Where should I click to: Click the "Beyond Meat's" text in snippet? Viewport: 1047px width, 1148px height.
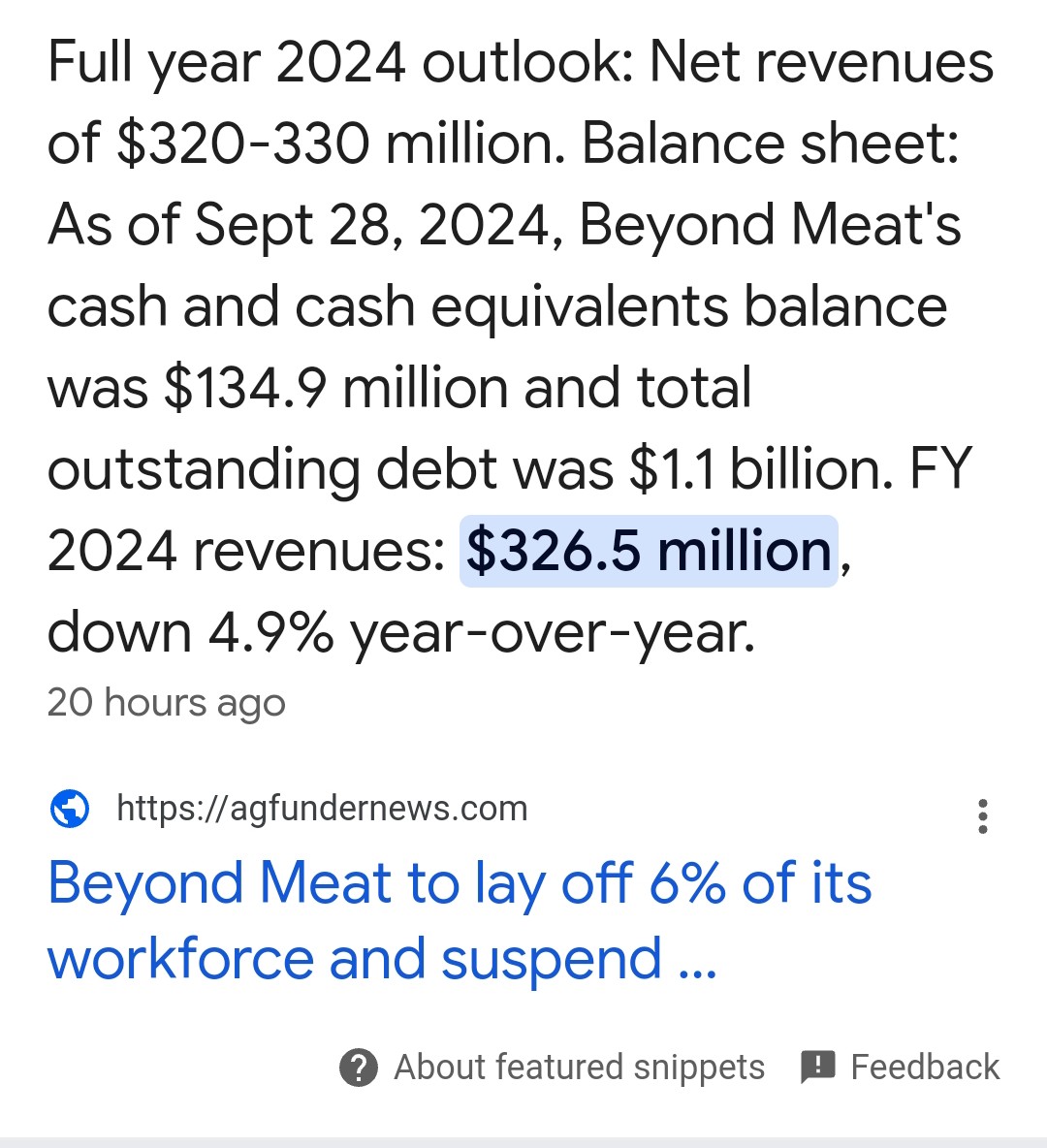[x=771, y=224]
